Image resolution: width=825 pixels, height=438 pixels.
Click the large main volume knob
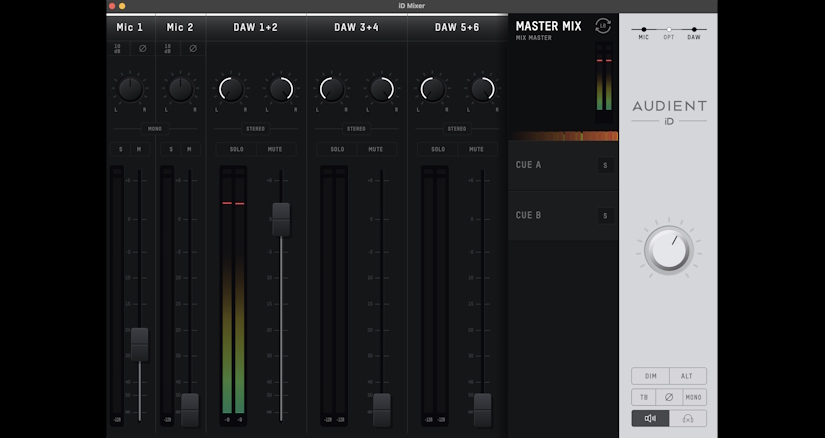tap(669, 250)
